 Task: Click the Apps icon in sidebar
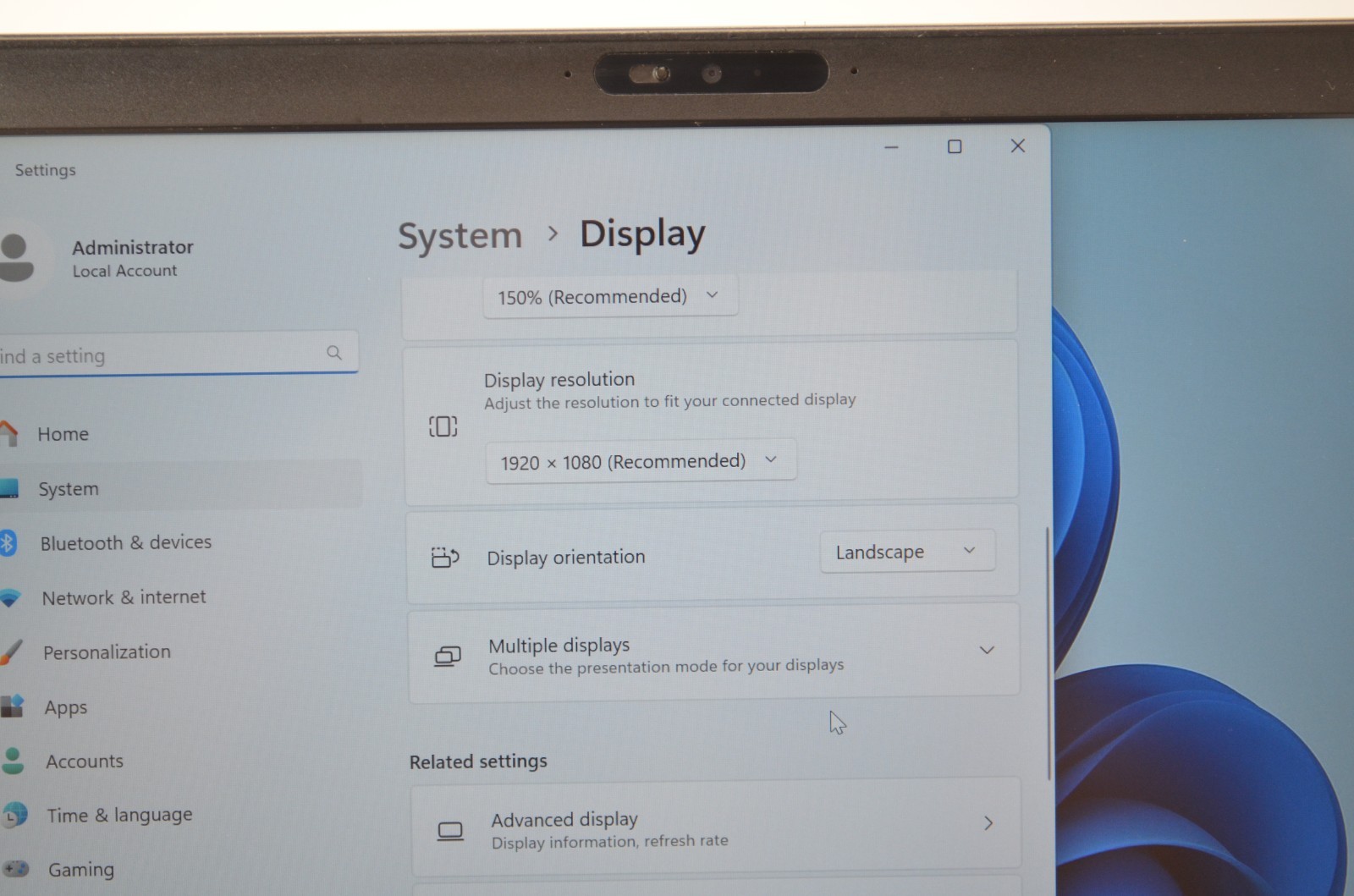tap(11, 706)
